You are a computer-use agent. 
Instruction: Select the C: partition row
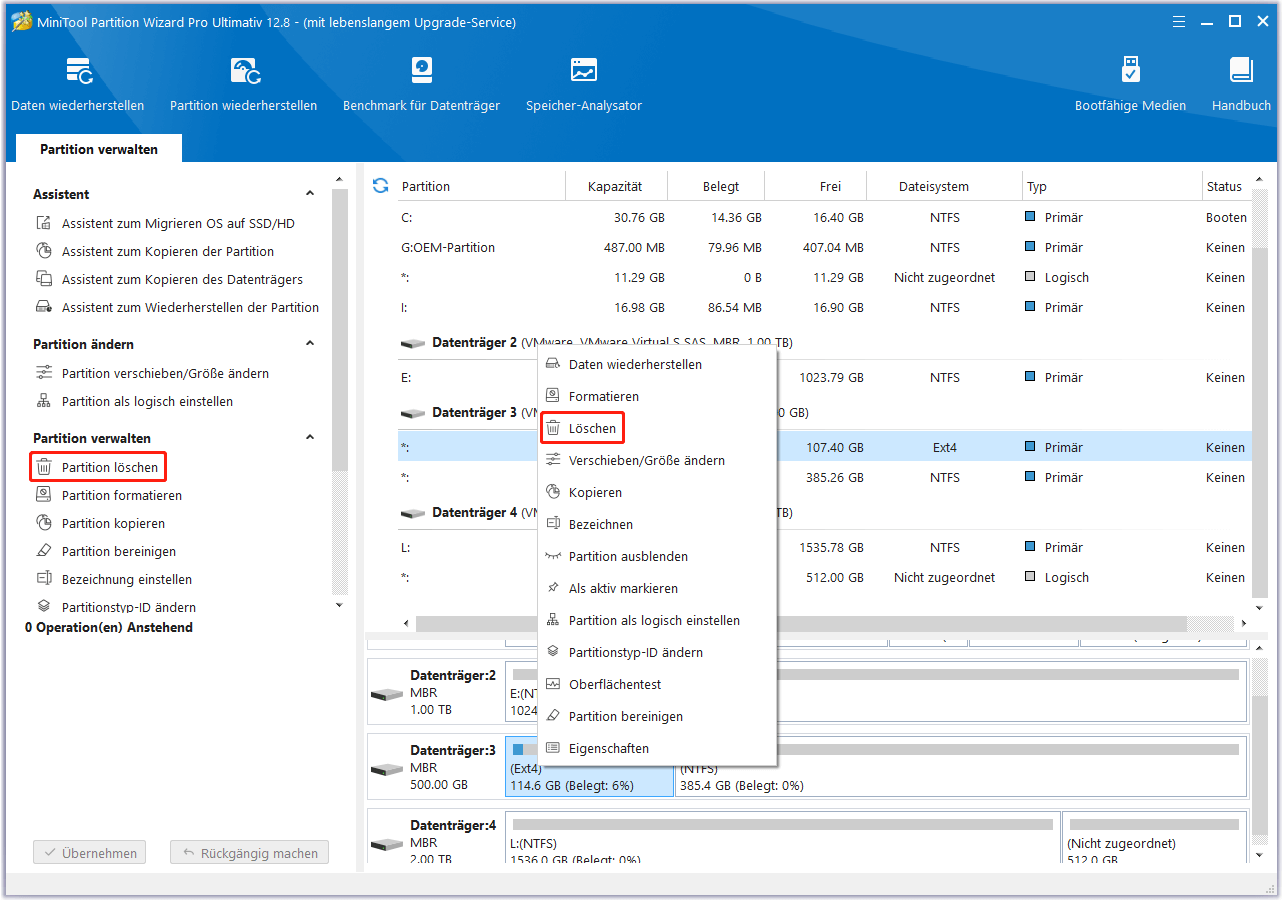(823, 218)
